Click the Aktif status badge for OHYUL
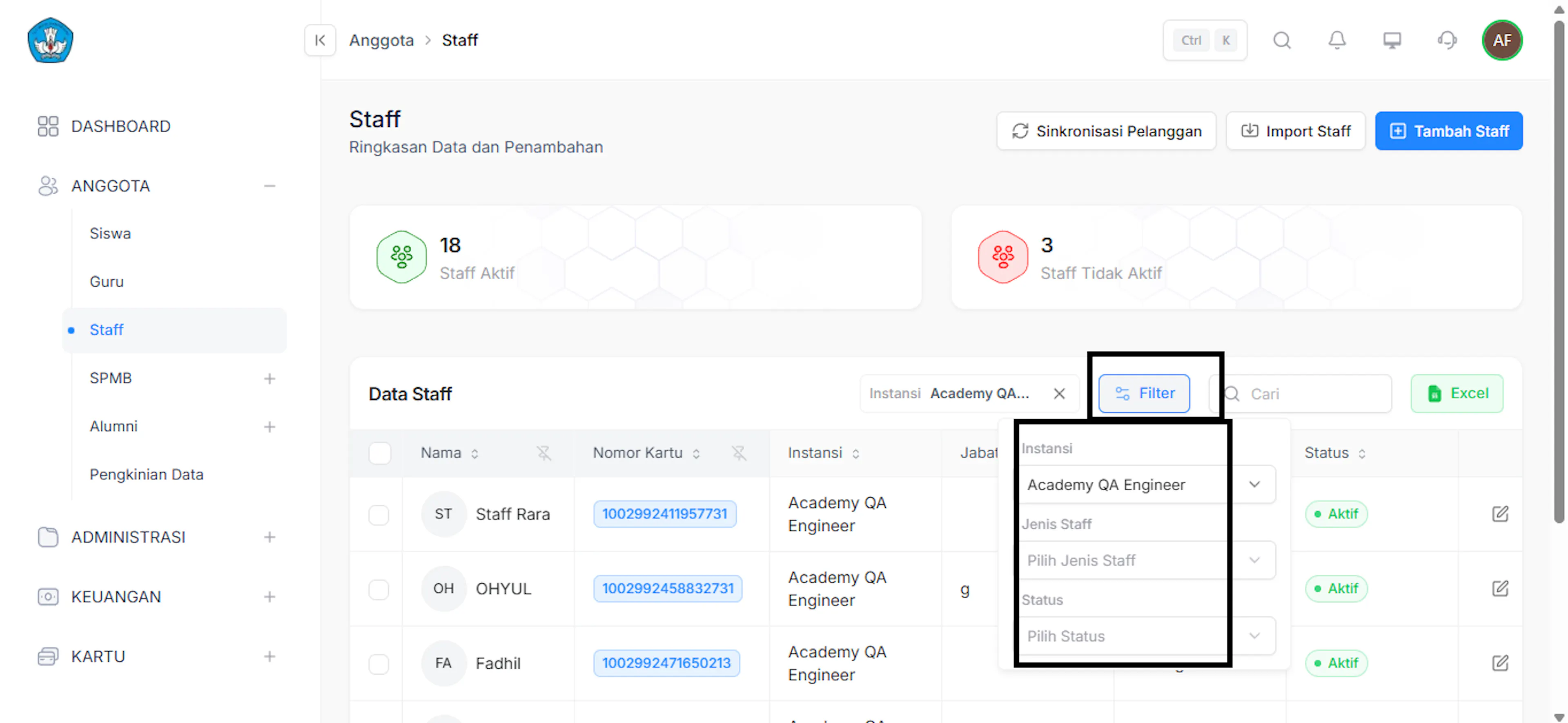Screen dimensions: 1568x723 [1336, 589]
